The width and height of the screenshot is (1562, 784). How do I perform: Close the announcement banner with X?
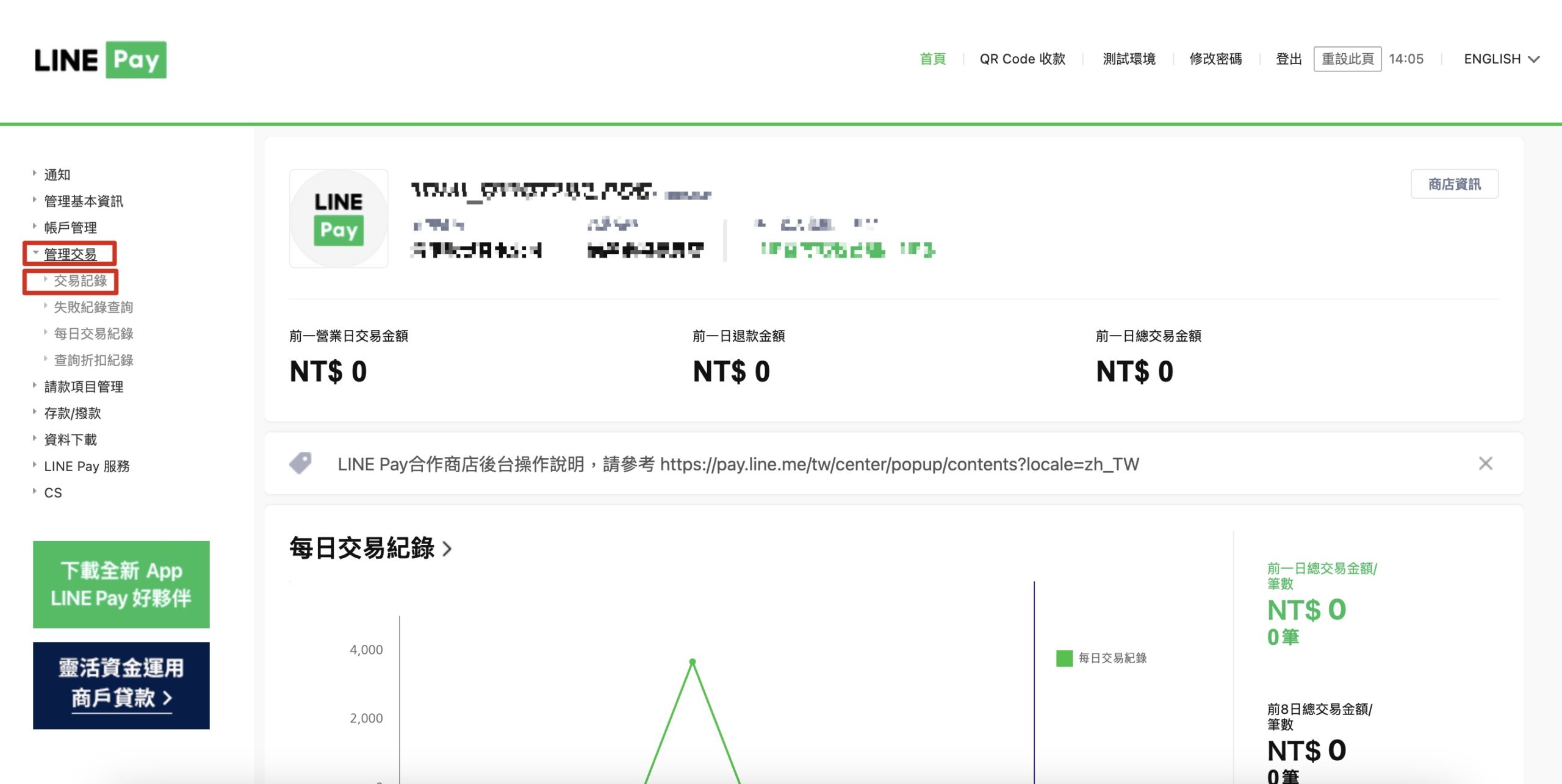coord(1485,464)
